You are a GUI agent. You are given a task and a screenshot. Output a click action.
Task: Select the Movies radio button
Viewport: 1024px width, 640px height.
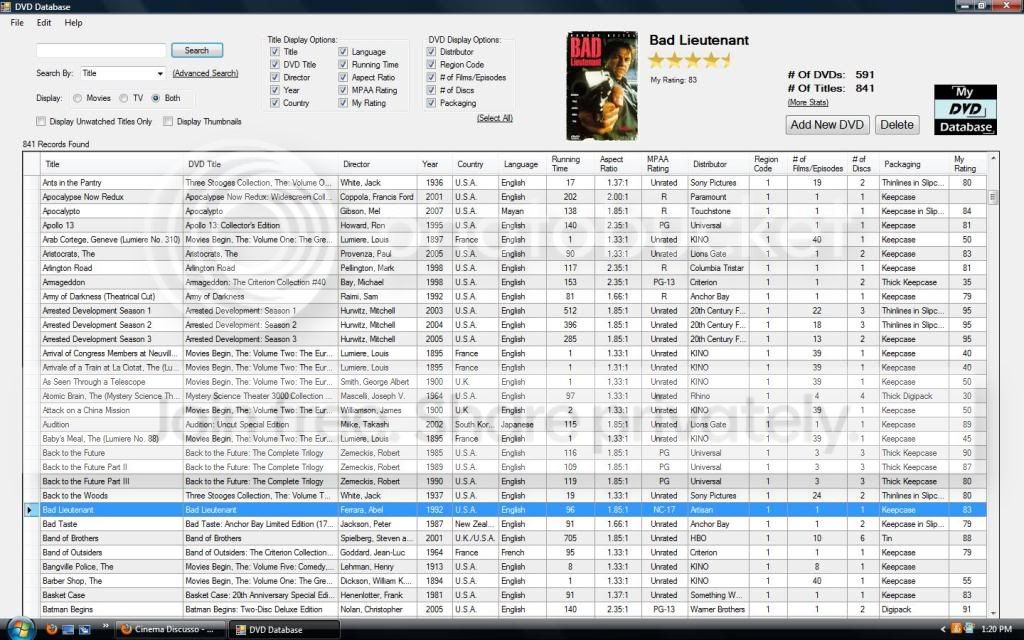tap(78, 98)
